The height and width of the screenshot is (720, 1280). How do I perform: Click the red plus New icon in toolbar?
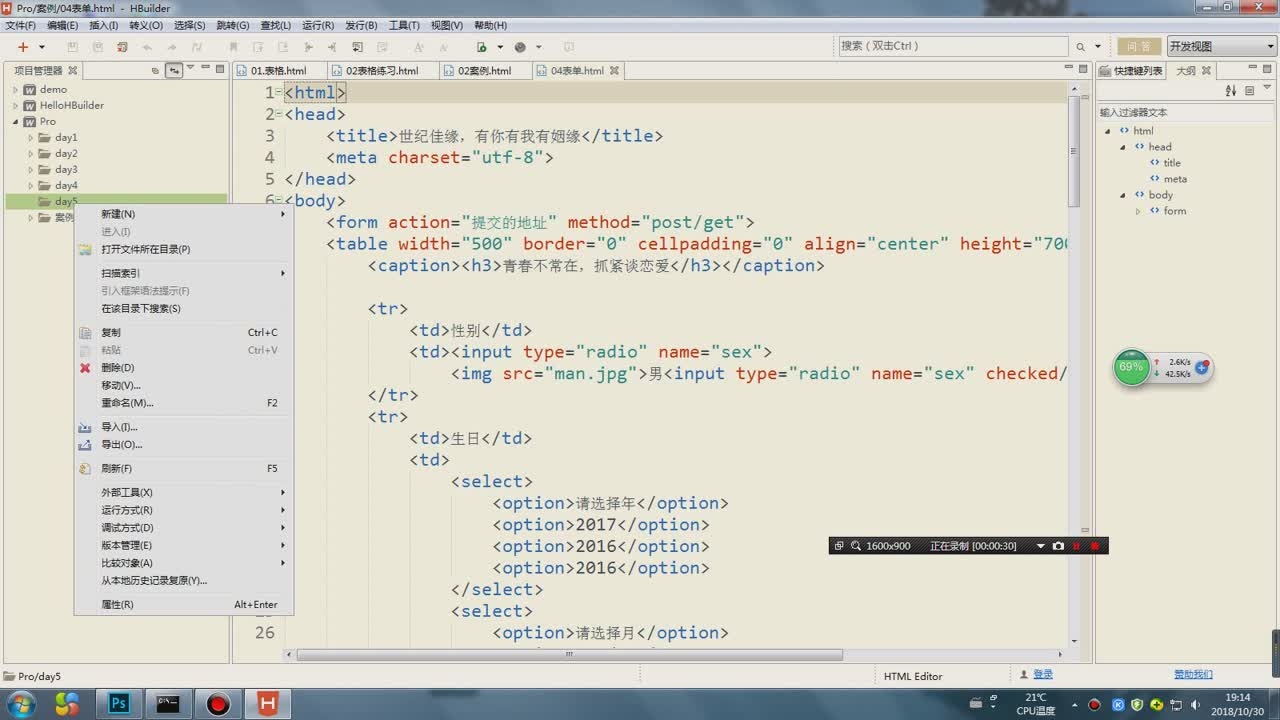coord(23,47)
